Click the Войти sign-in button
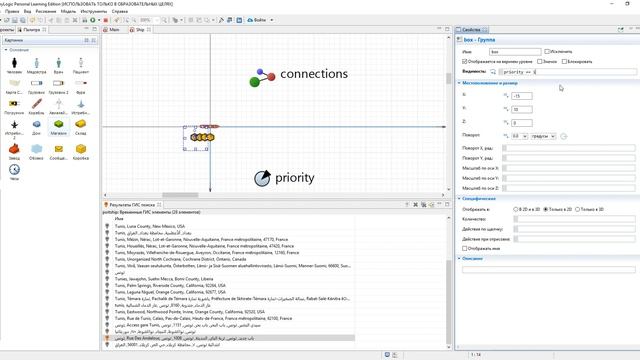Viewport: 640px width, 360px height. [257, 20]
